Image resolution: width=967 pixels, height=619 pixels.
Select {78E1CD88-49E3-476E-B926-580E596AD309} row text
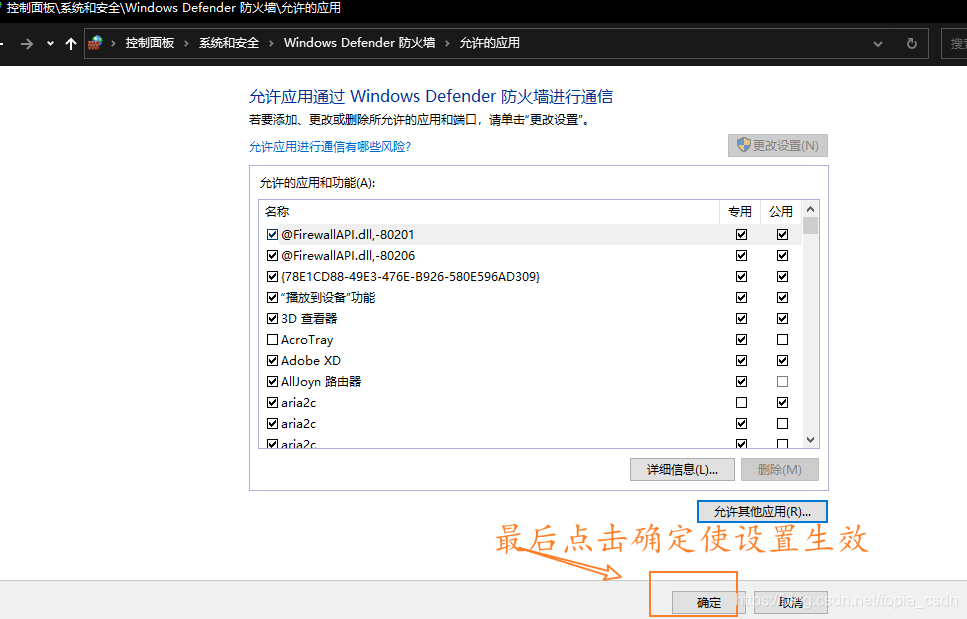pyautogui.click(x=410, y=277)
